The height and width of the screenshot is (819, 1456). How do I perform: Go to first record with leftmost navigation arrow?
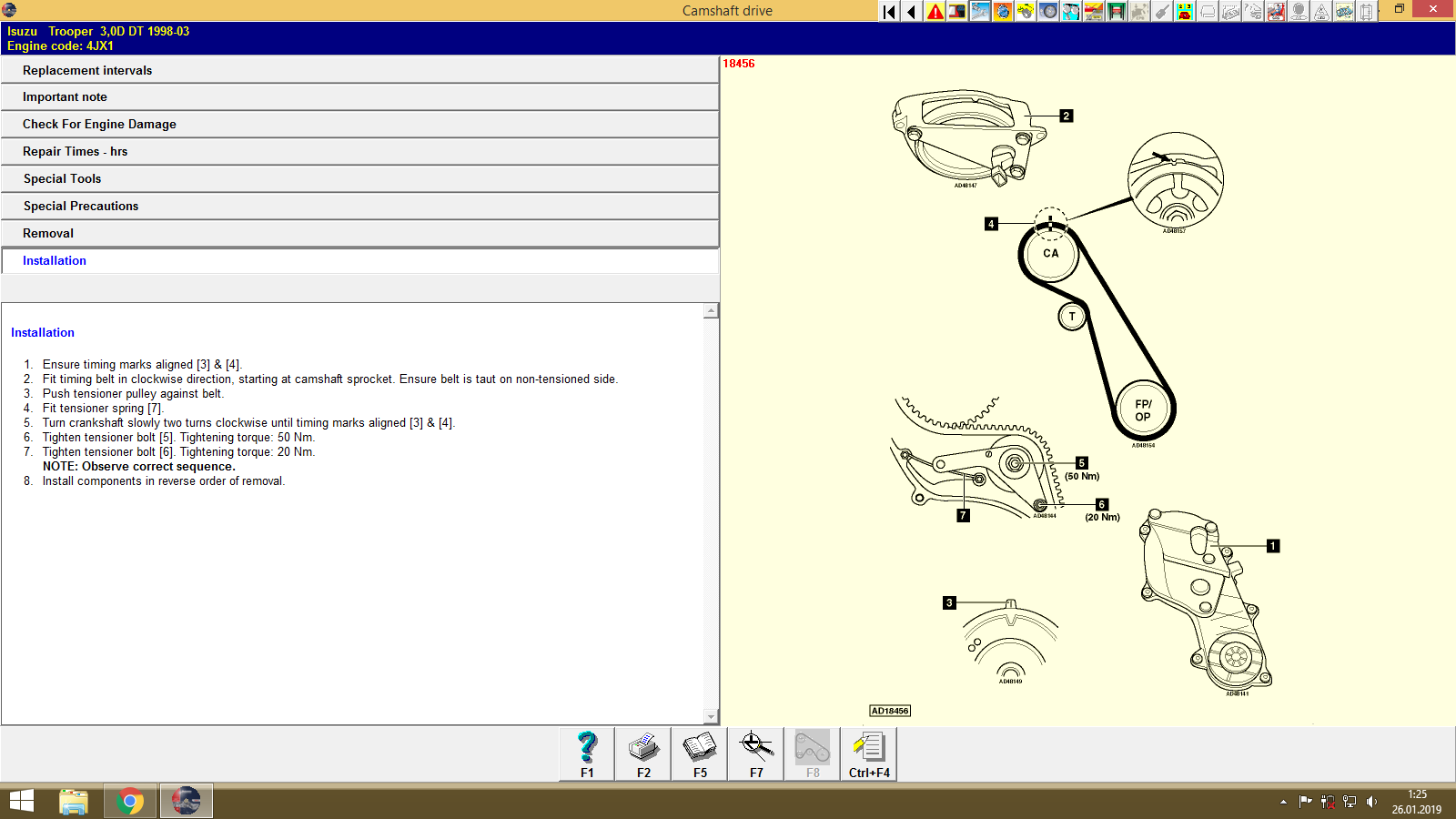point(889,12)
